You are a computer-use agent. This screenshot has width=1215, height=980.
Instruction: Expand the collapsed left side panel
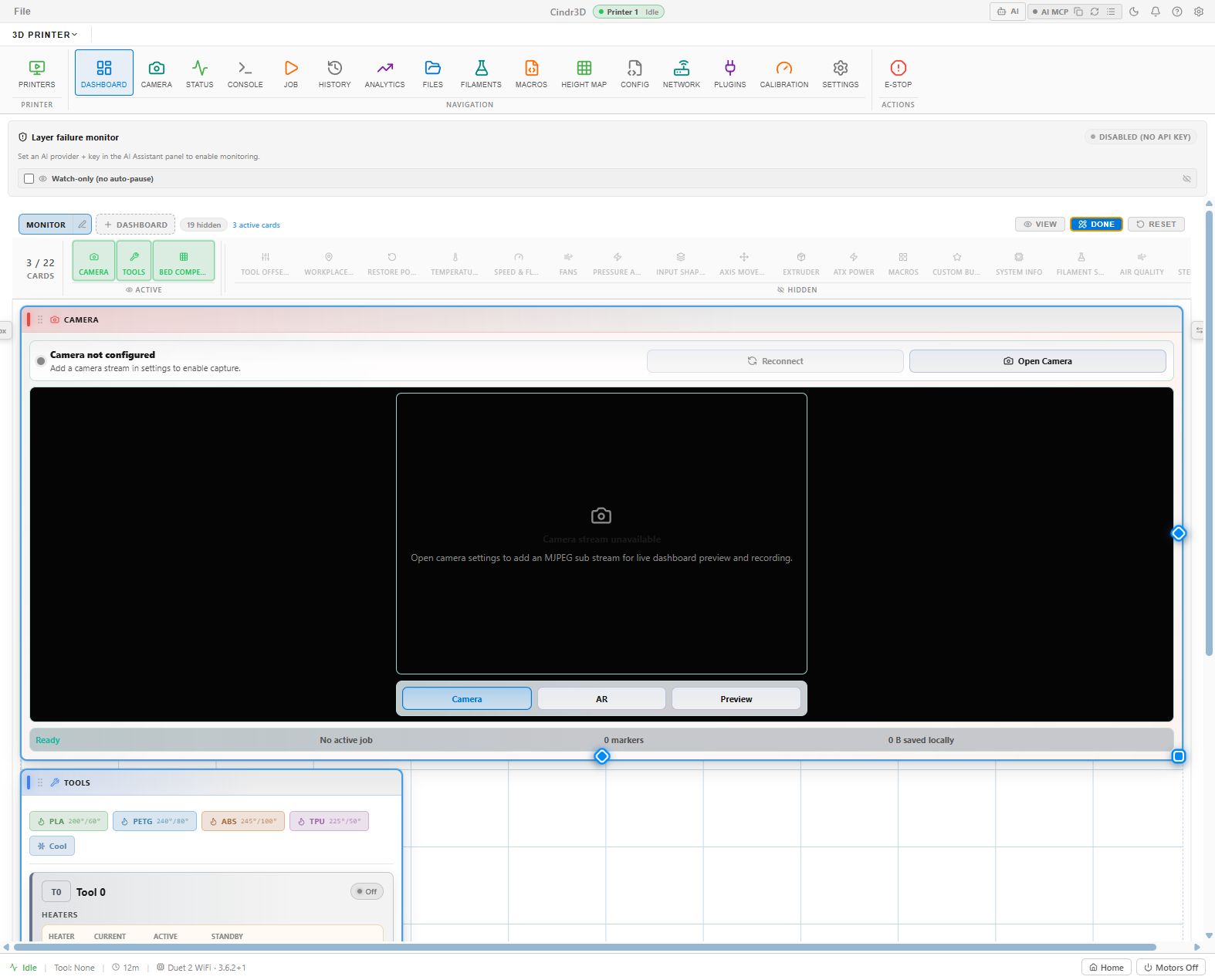4,330
